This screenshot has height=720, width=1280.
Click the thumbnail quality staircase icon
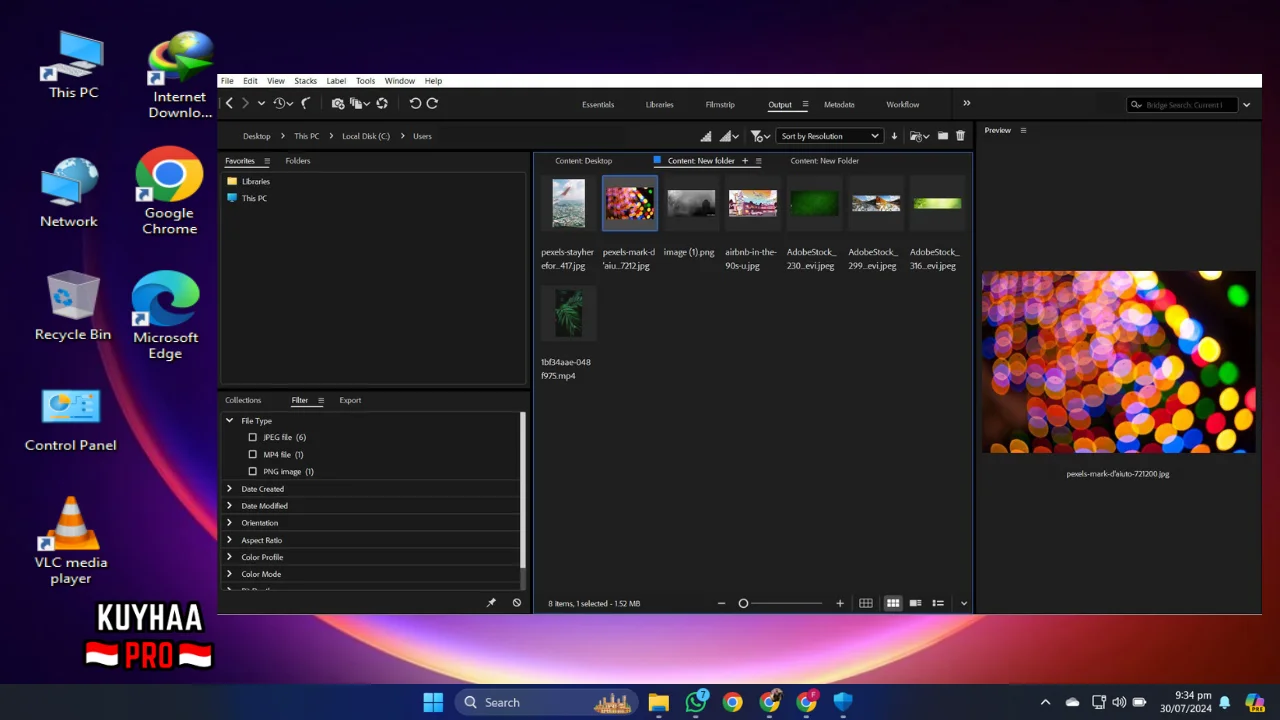point(706,136)
